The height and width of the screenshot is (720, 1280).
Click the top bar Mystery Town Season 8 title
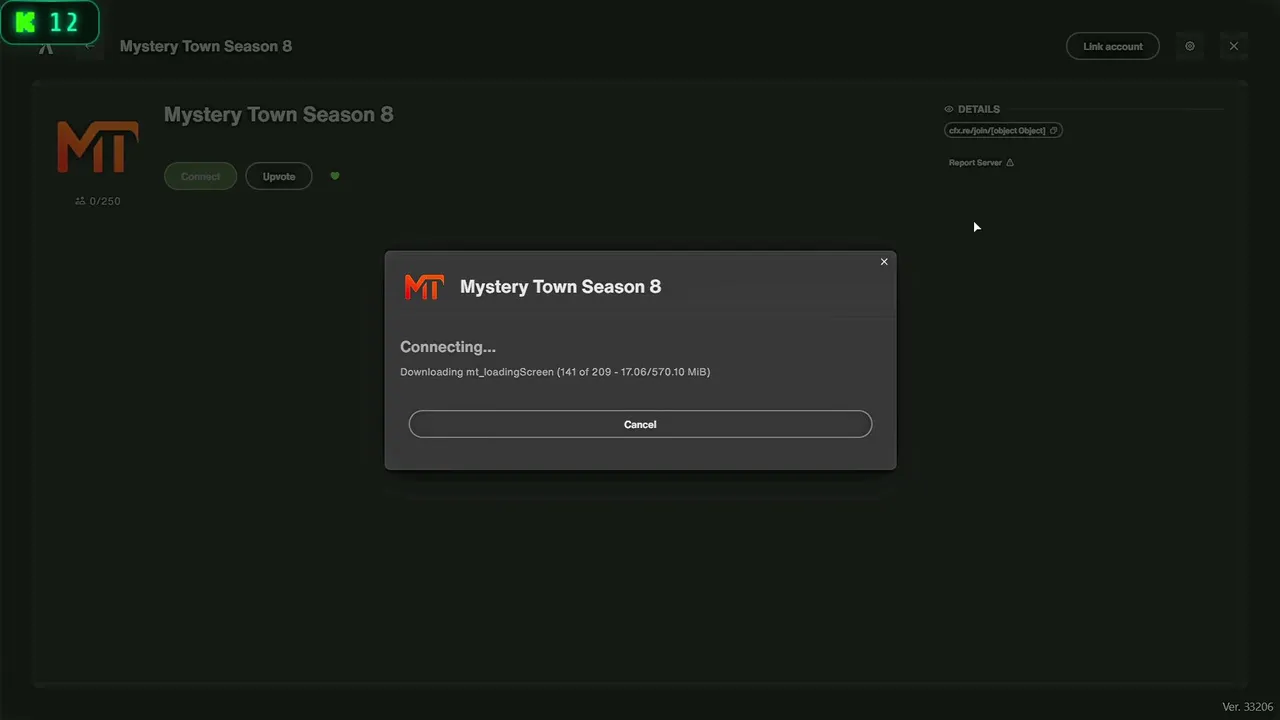pyautogui.click(x=206, y=46)
